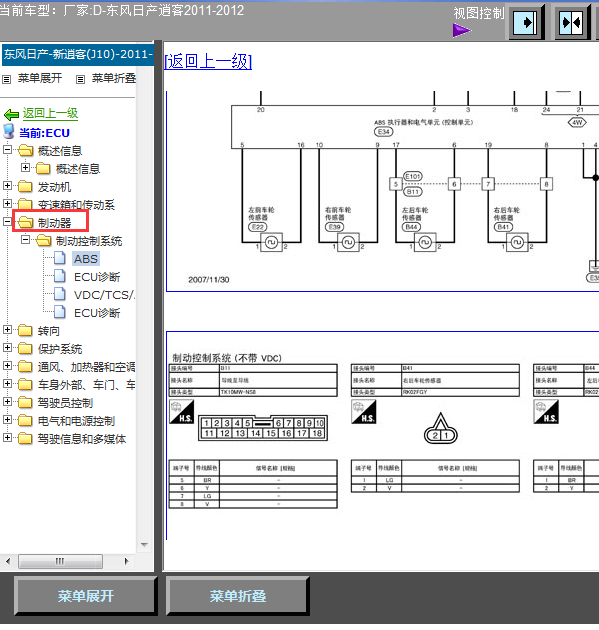Click the 制动器 open folder icon

tap(25, 222)
